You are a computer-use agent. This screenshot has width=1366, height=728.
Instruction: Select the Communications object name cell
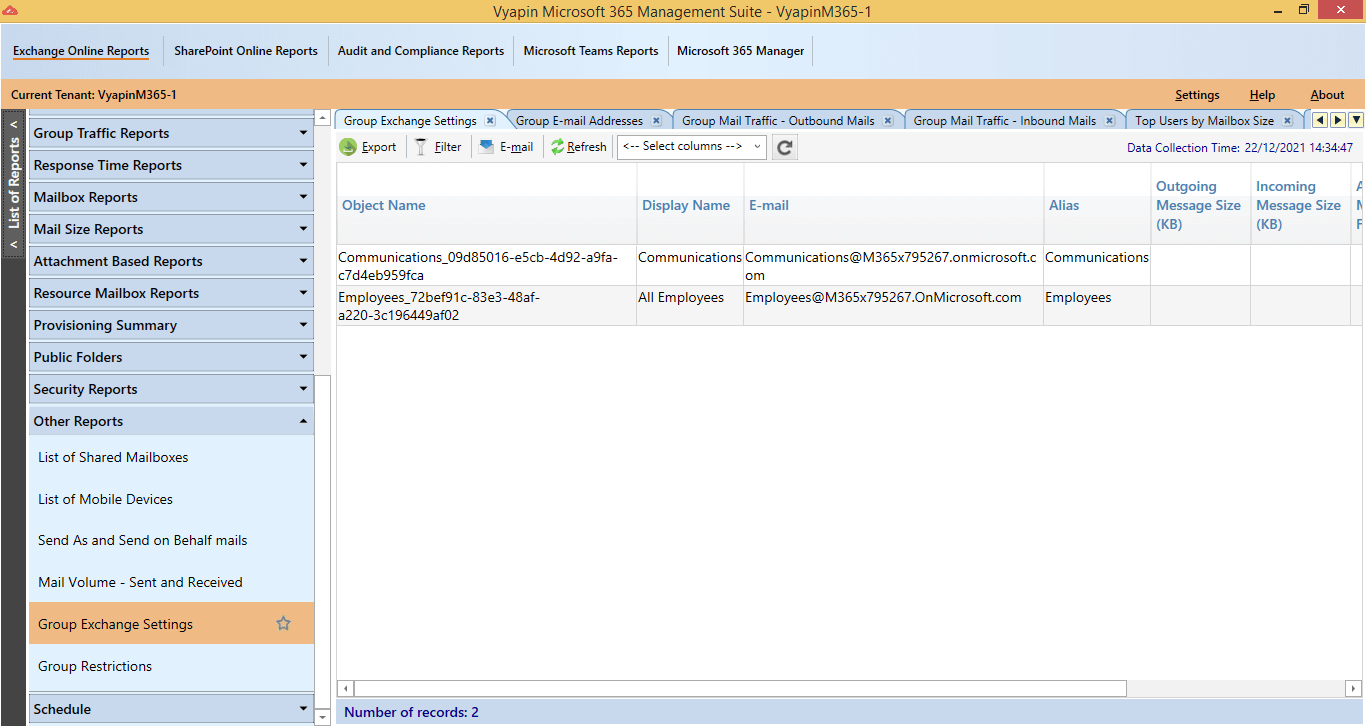pyautogui.click(x=486, y=266)
